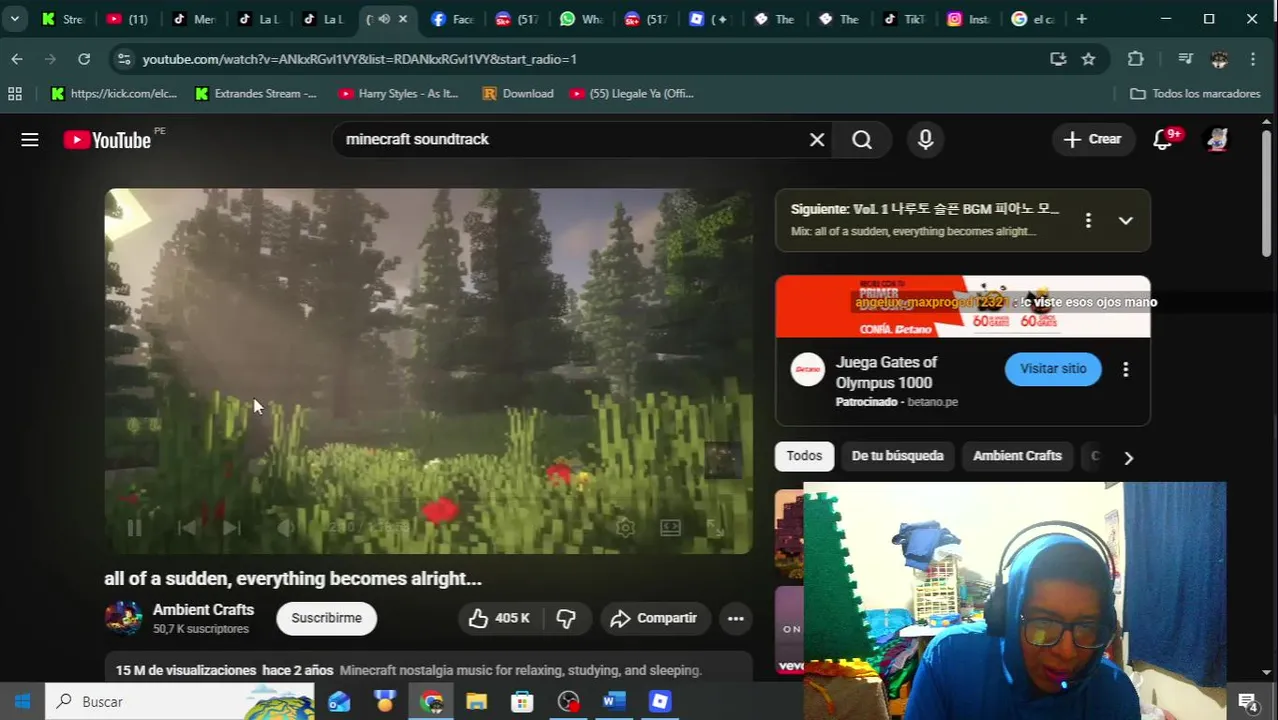Open Chrome profile avatar
The width and height of the screenshot is (1278, 720).
coord(1219,59)
